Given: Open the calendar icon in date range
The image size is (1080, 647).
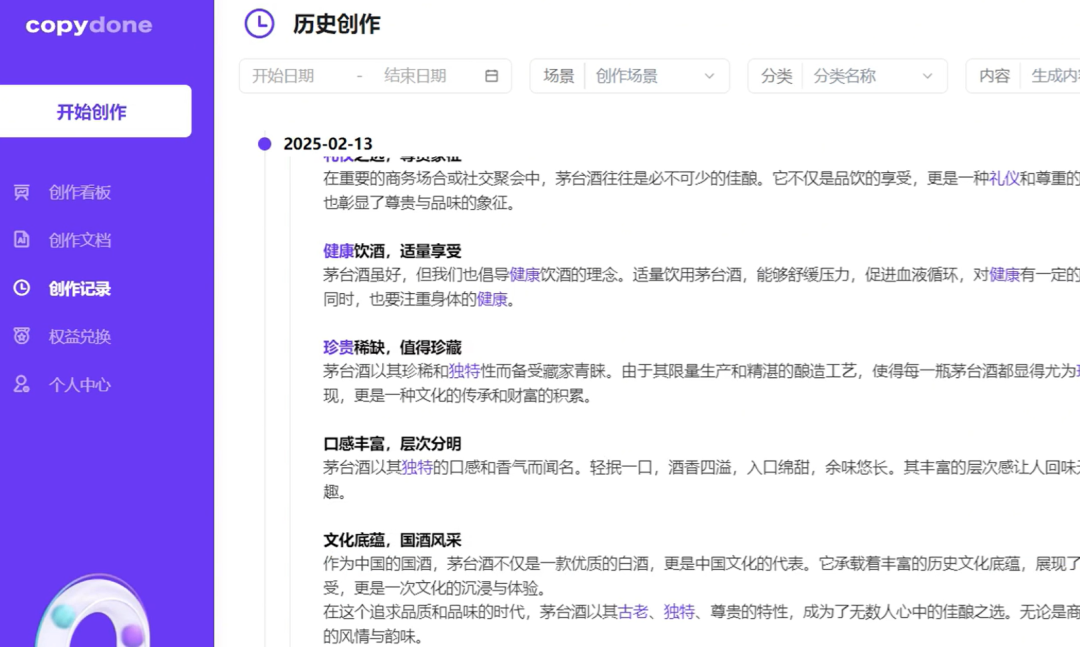Looking at the screenshot, I should [491, 76].
